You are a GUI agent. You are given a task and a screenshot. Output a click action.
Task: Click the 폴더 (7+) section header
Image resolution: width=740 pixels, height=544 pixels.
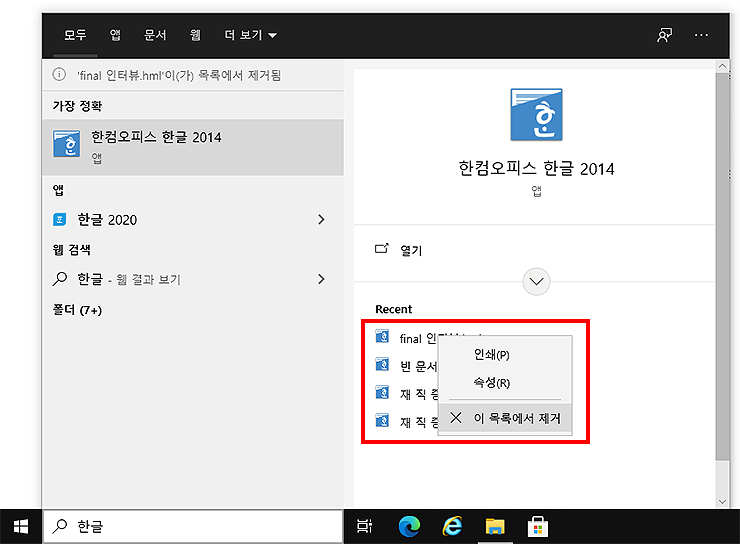(x=77, y=310)
